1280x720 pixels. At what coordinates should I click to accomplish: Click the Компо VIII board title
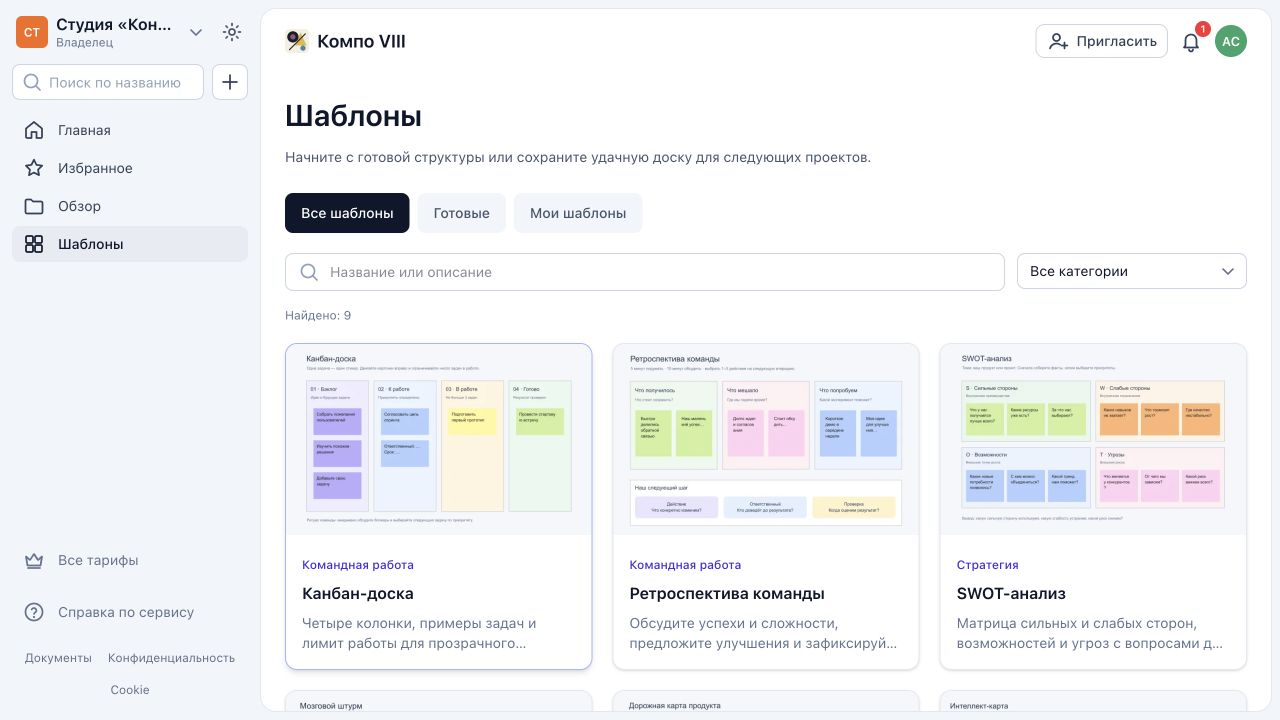pyautogui.click(x=361, y=41)
